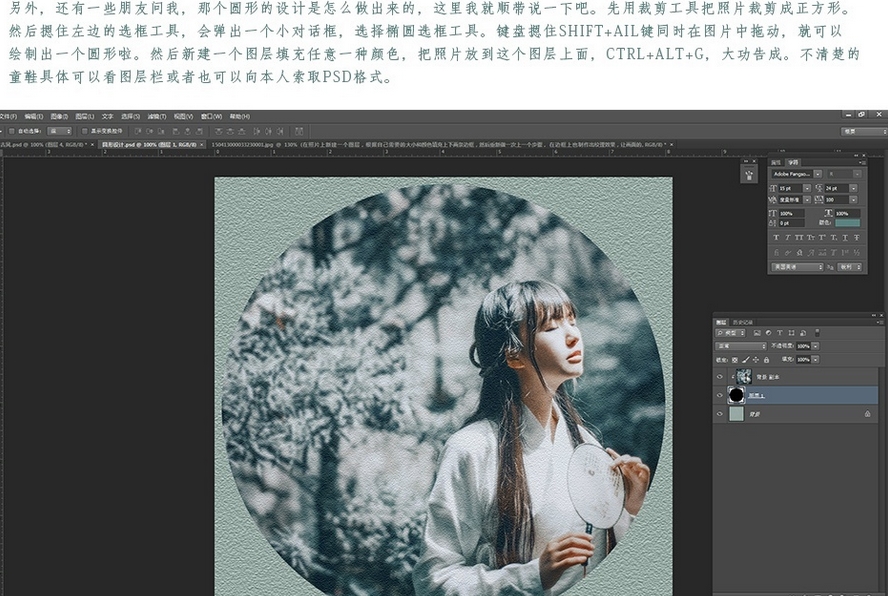
Task: Expand the Adobe Fangsong font family dropdown
Action: 818,174
